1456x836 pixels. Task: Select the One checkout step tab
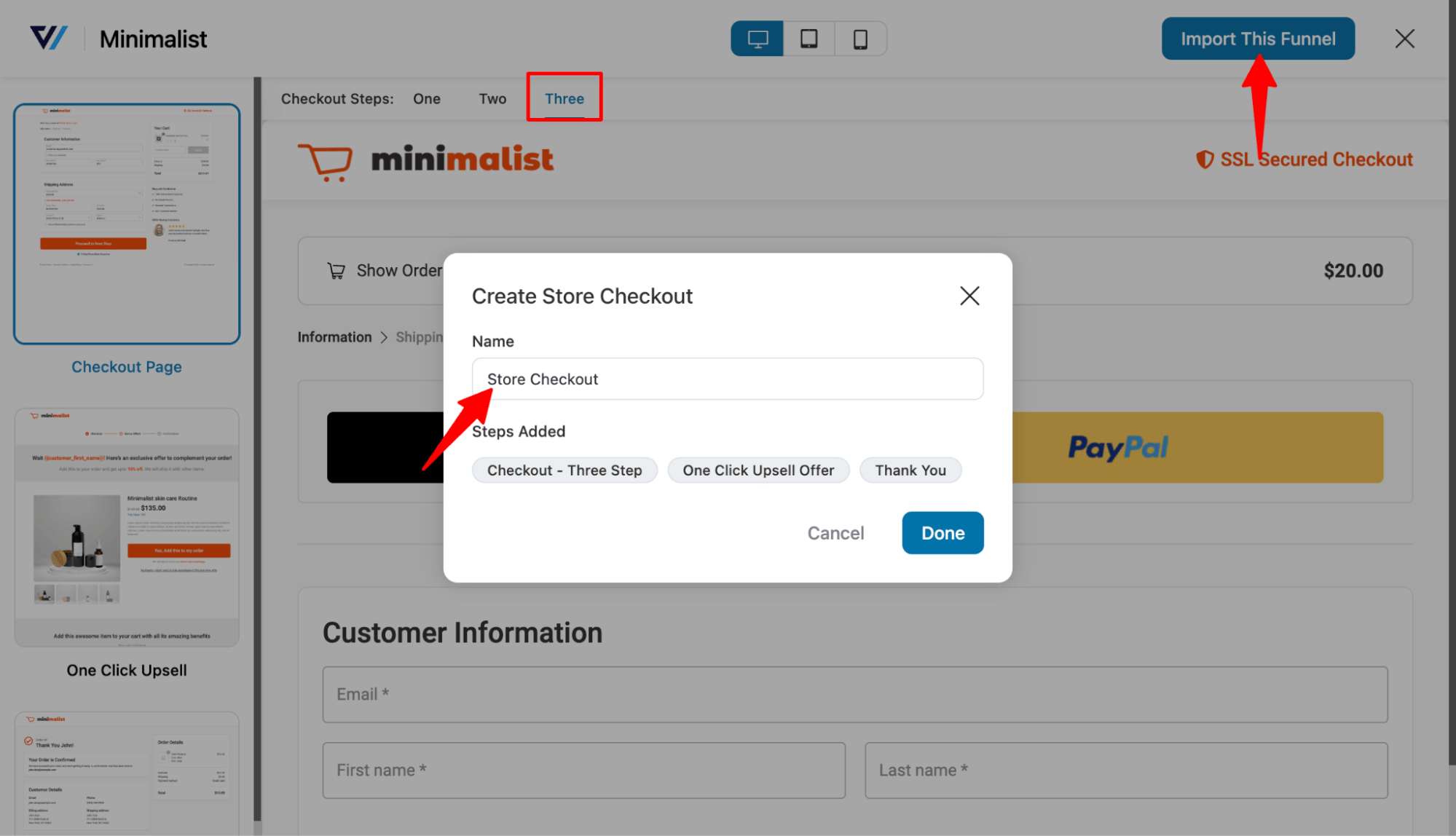428,98
